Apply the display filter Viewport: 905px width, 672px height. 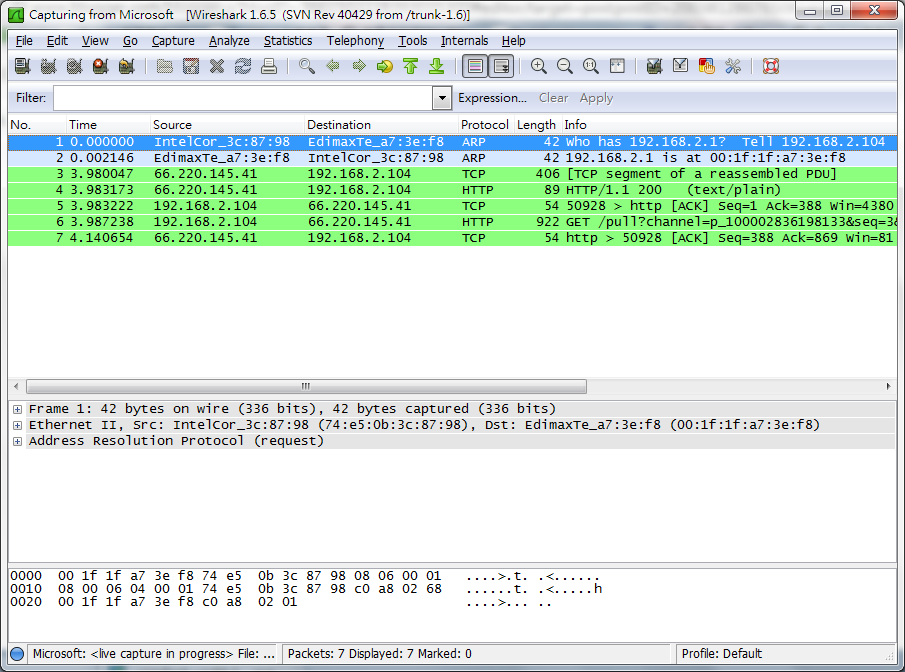[x=596, y=98]
